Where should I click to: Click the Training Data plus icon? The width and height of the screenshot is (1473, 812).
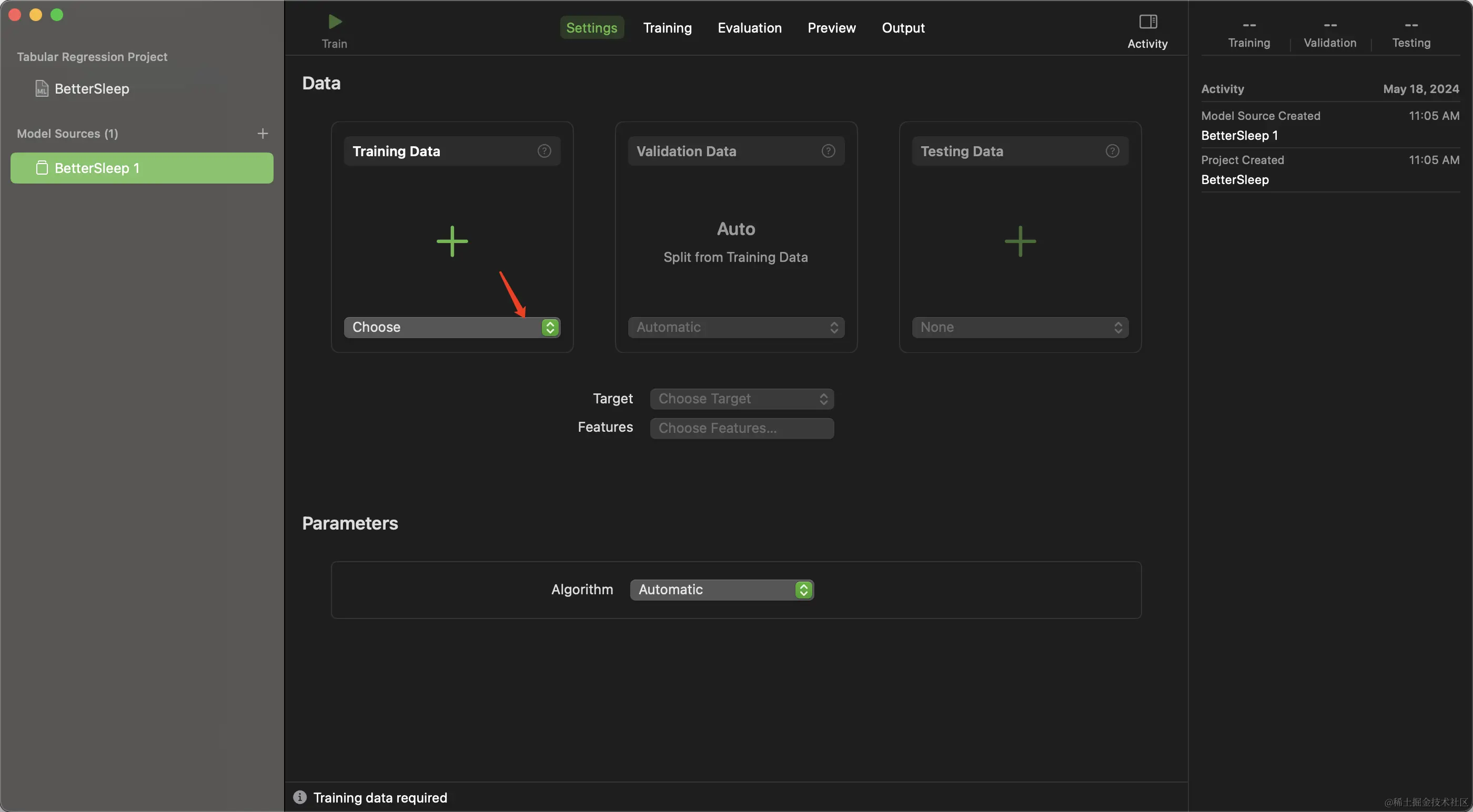pos(452,241)
